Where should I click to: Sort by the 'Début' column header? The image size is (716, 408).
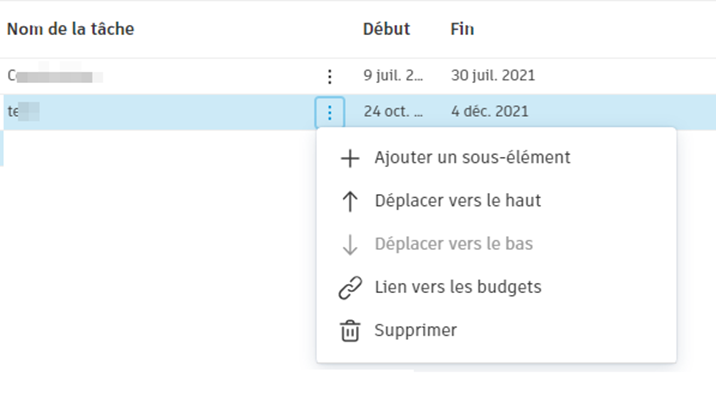[386, 29]
